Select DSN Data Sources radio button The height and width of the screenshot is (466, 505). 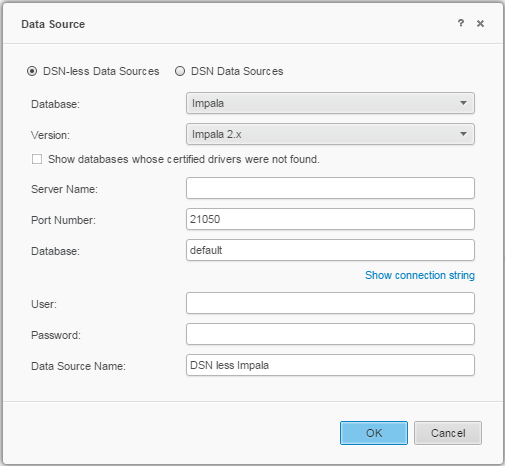tap(180, 71)
